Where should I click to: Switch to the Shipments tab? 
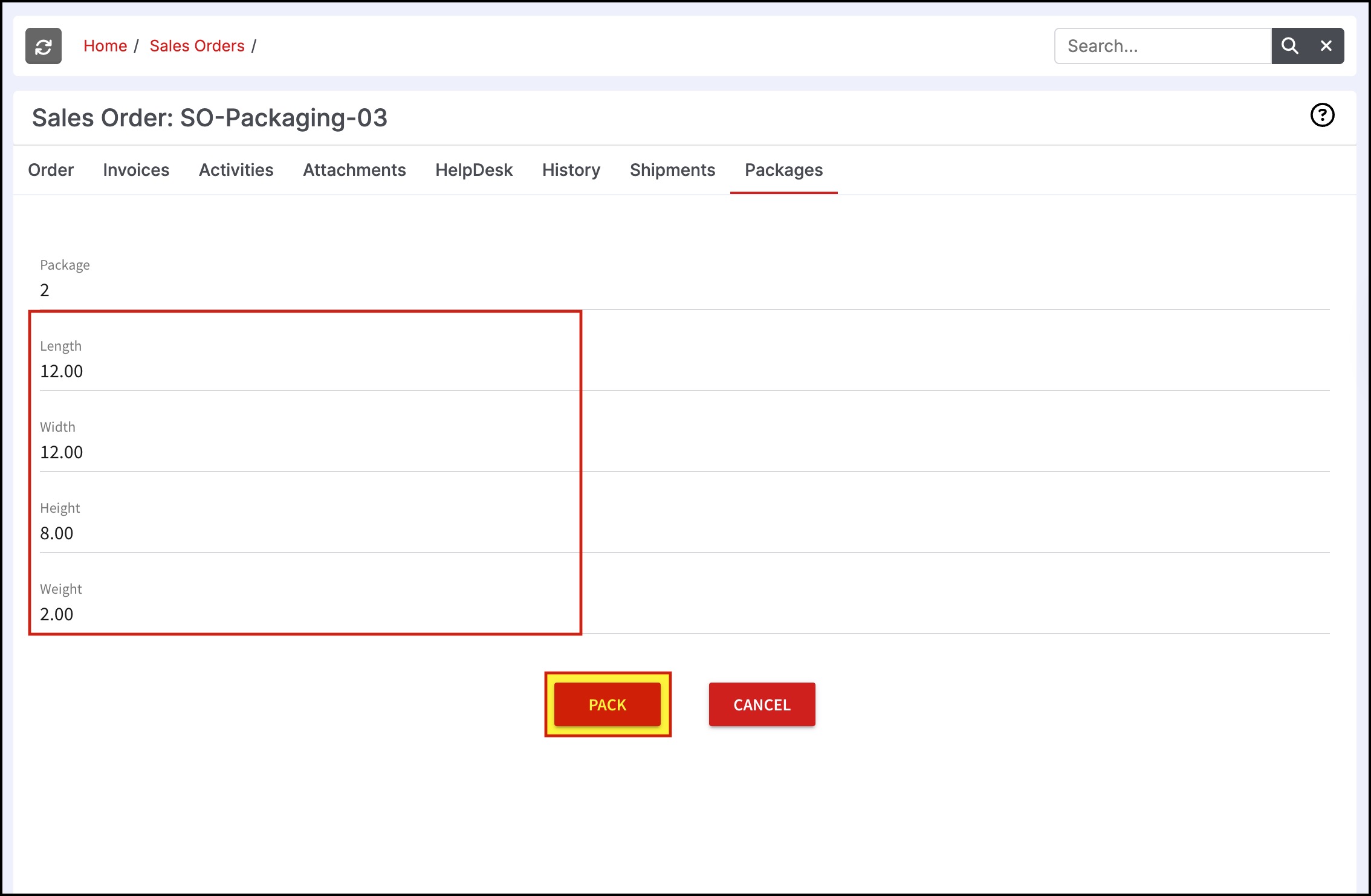(x=672, y=170)
